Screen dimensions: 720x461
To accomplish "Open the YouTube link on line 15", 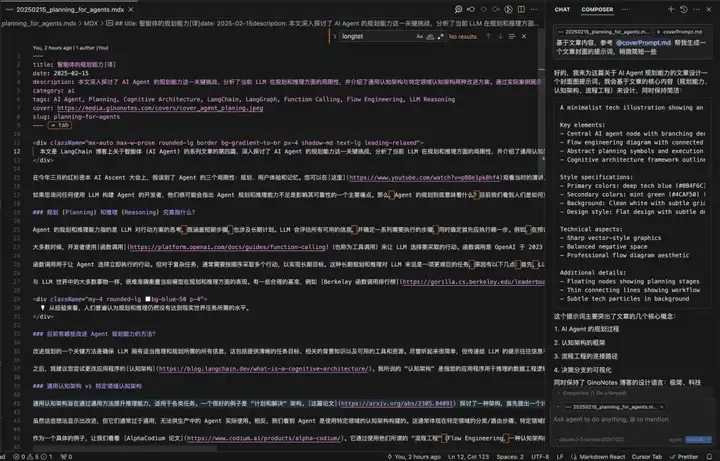I will tap(424, 178).
